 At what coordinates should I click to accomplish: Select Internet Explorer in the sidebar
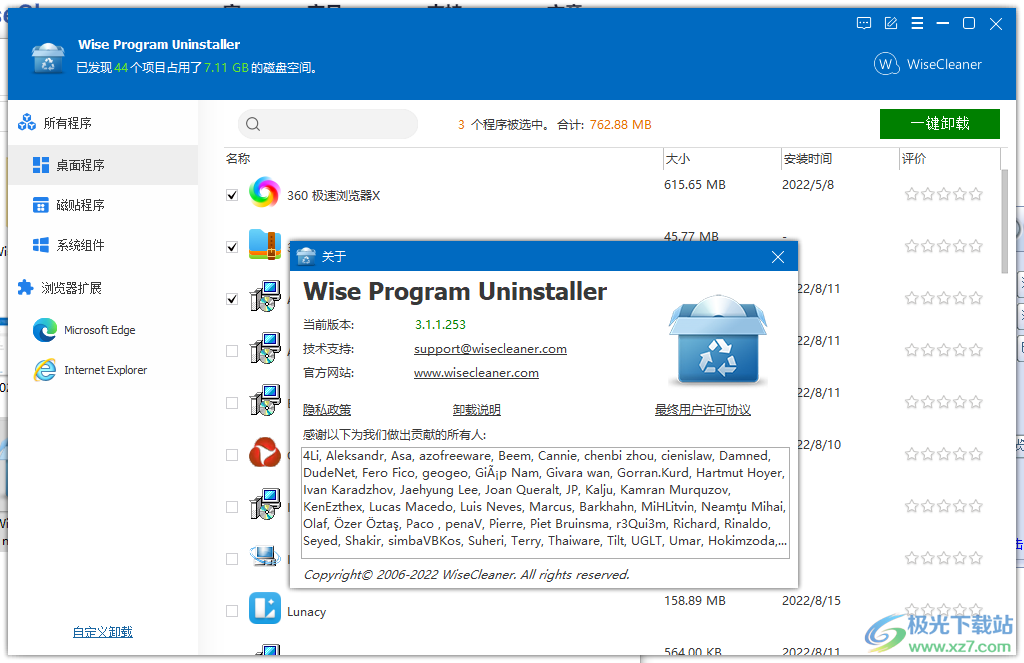click(x=100, y=369)
